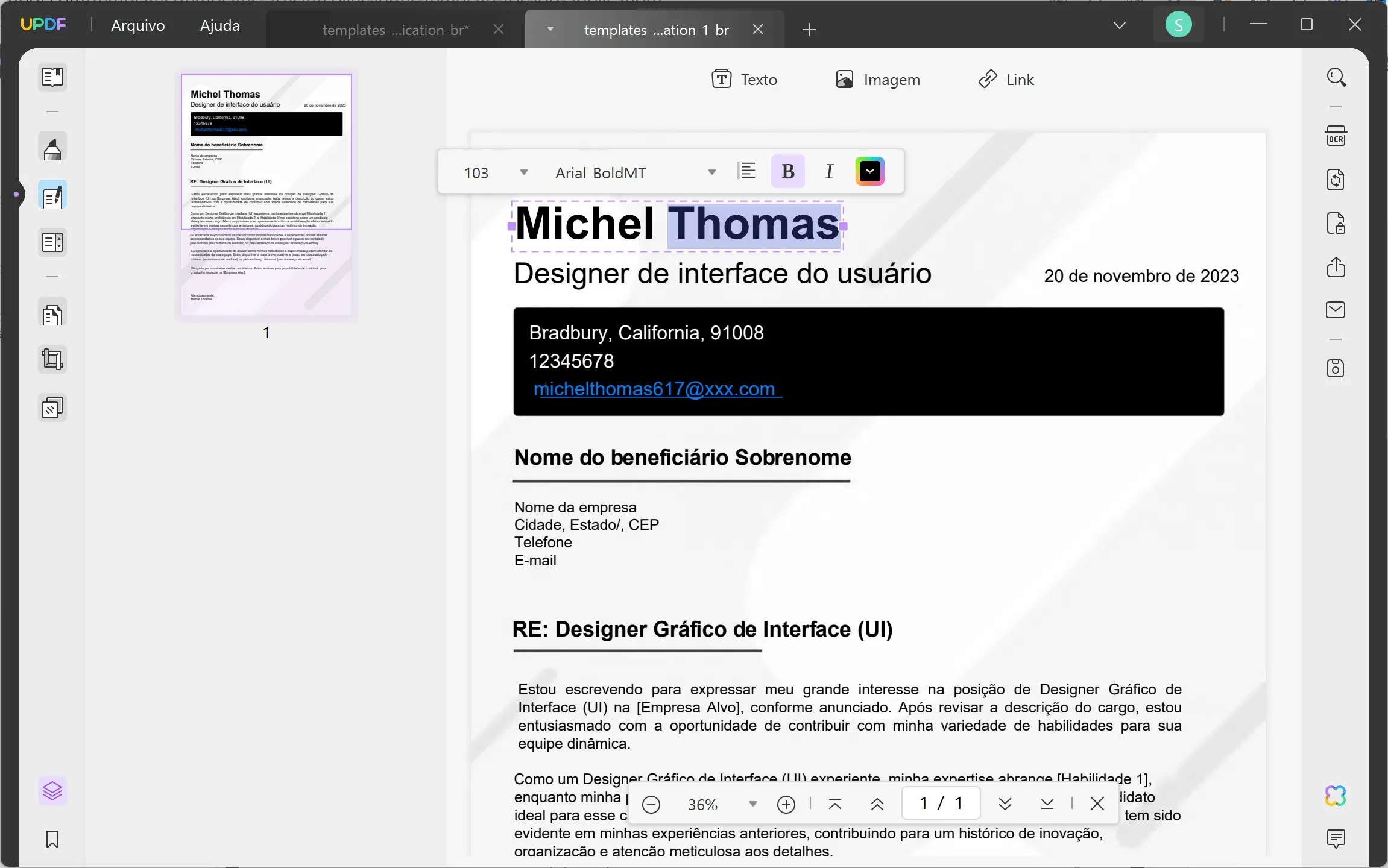Click the Imagem toolbar button
1388x868 pixels.
pyautogui.click(x=878, y=79)
